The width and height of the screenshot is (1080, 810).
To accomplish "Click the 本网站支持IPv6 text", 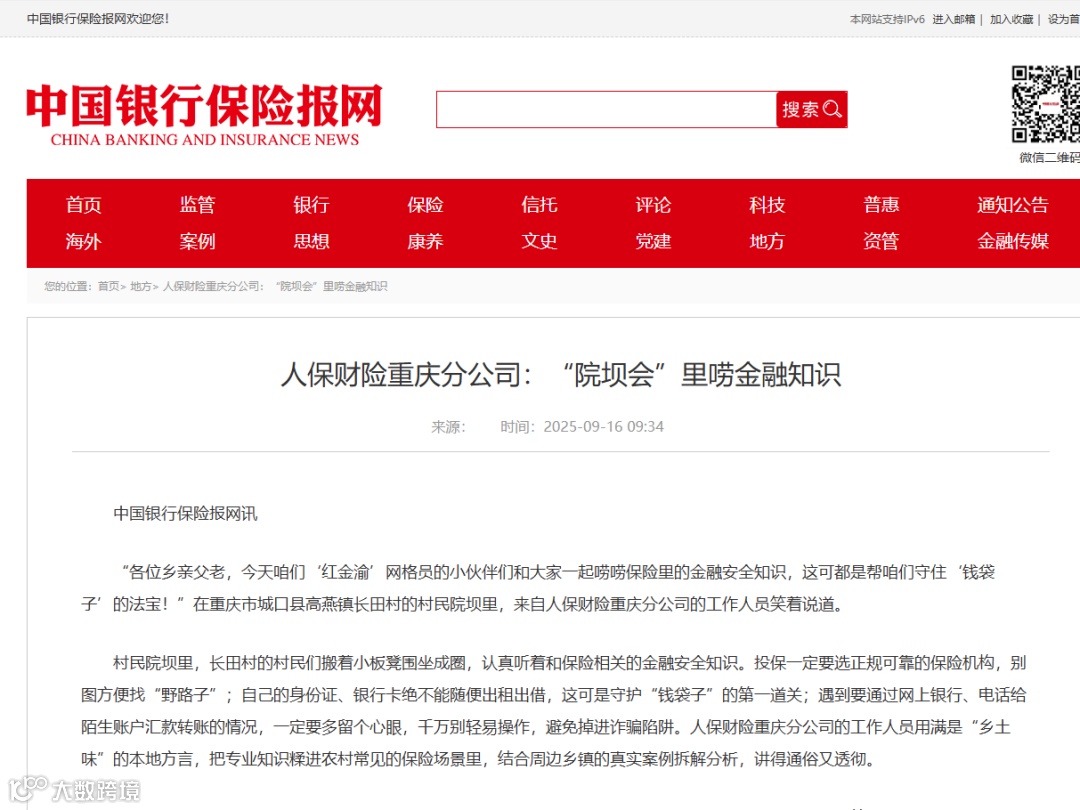I will pos(887,19).
